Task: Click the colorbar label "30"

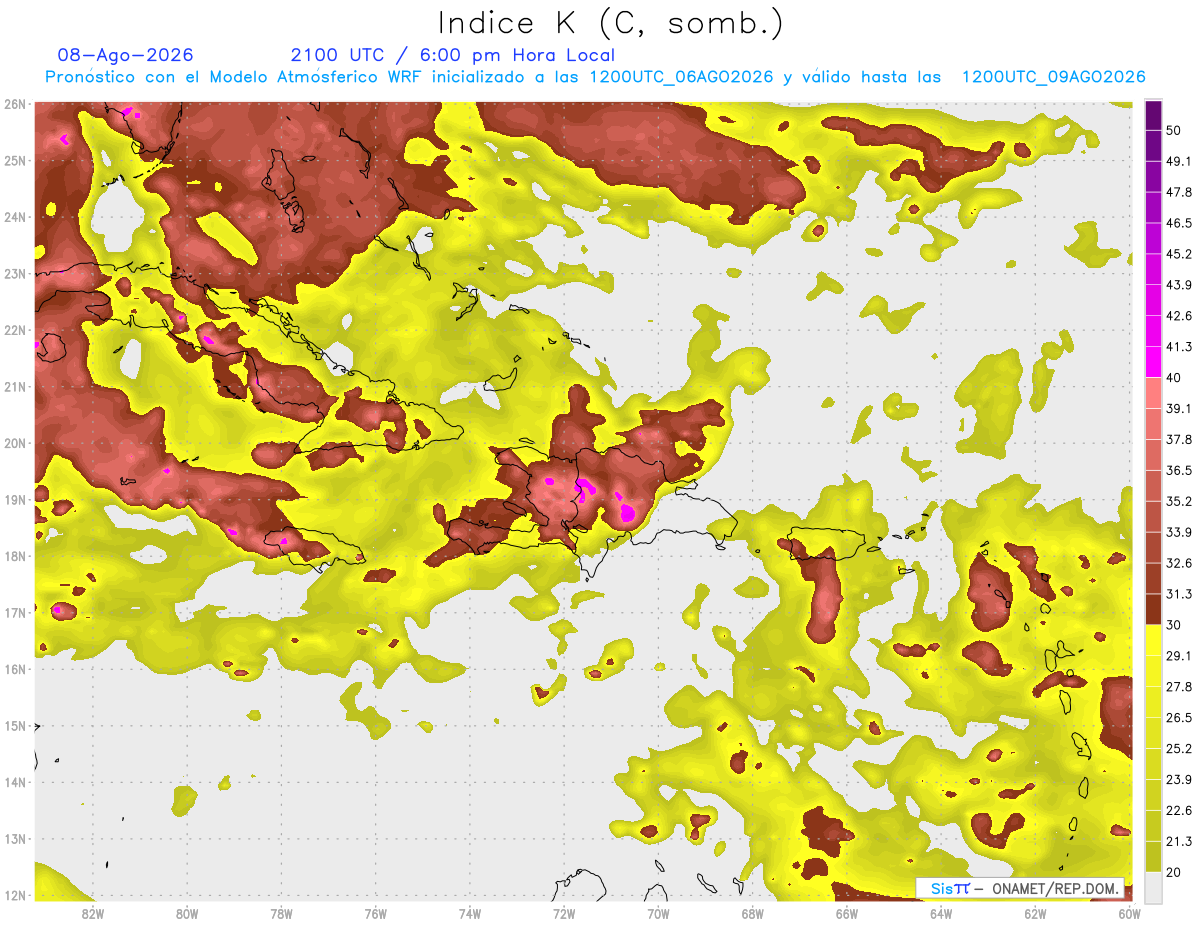Action: pyautogui.click(x=1174, y=626)
